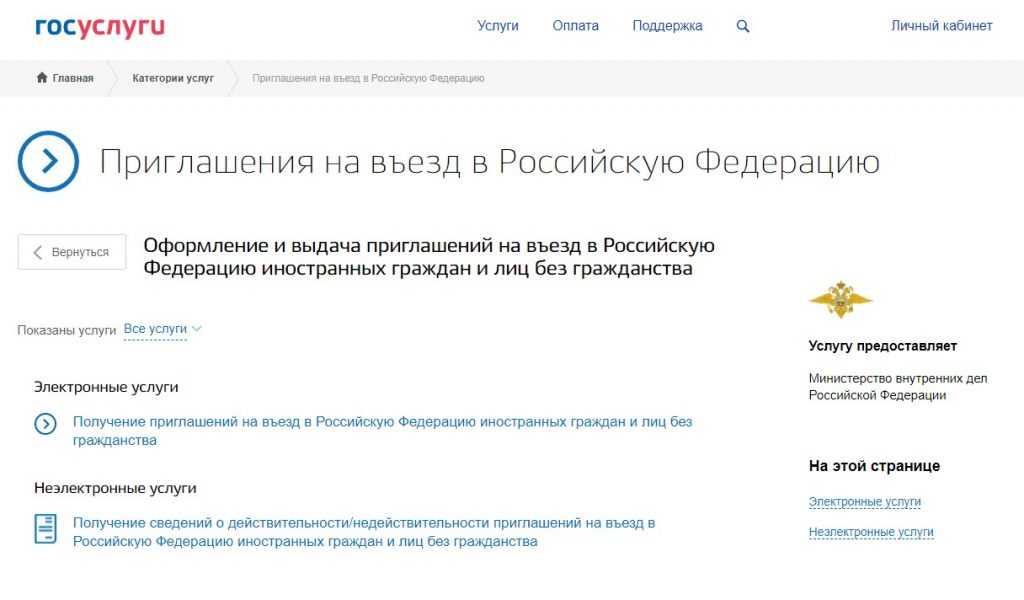Image resolution: width=1024 pixels, height=600 pixels.
Task: Click the circled arrow icon under Электронные услуги
Action: coord(45,424)
